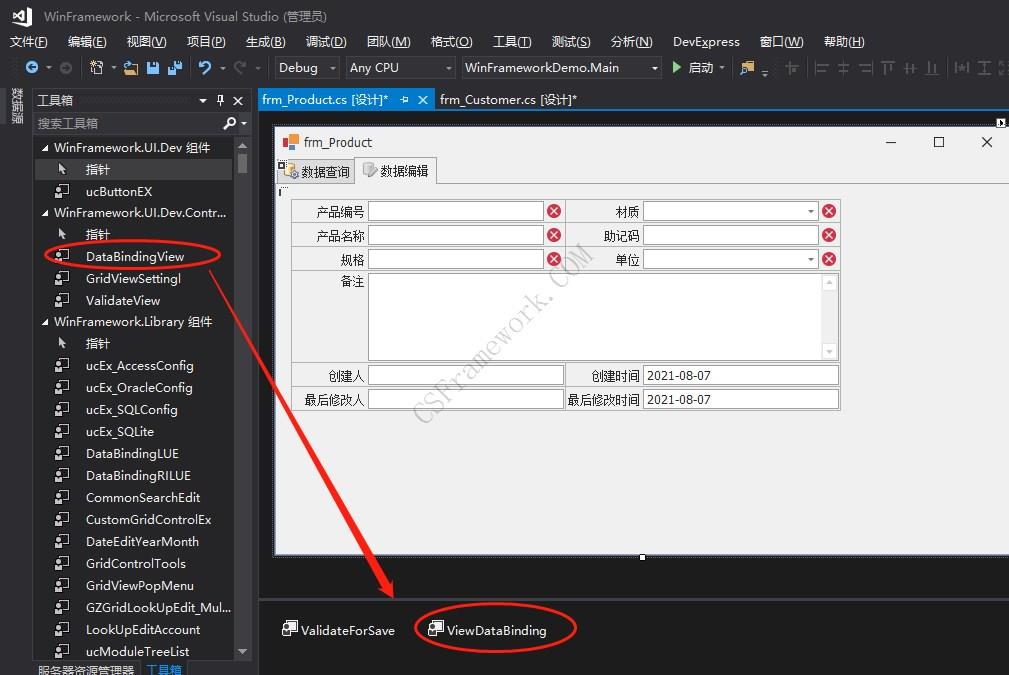Click the toolbox search magnifier icon
The image size is (1009, 675).
pyautogui.click(x=229, y=122)
